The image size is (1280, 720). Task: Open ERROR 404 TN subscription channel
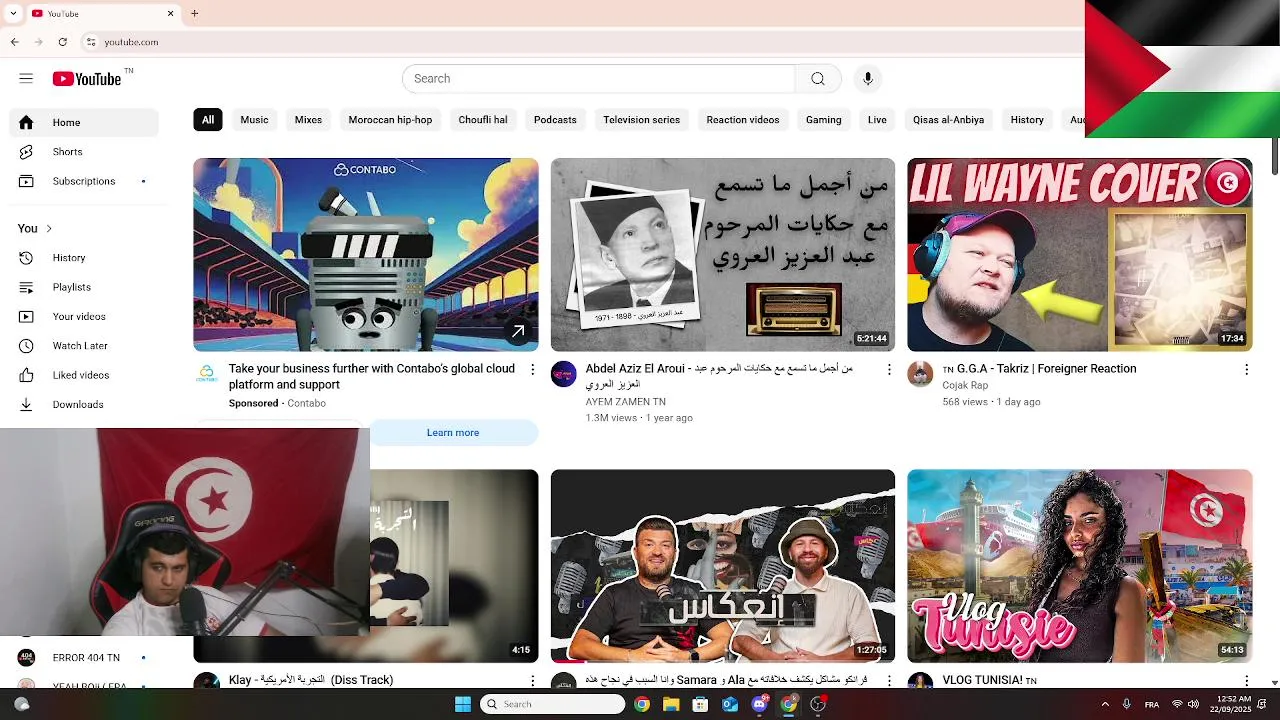pos(84,658)
